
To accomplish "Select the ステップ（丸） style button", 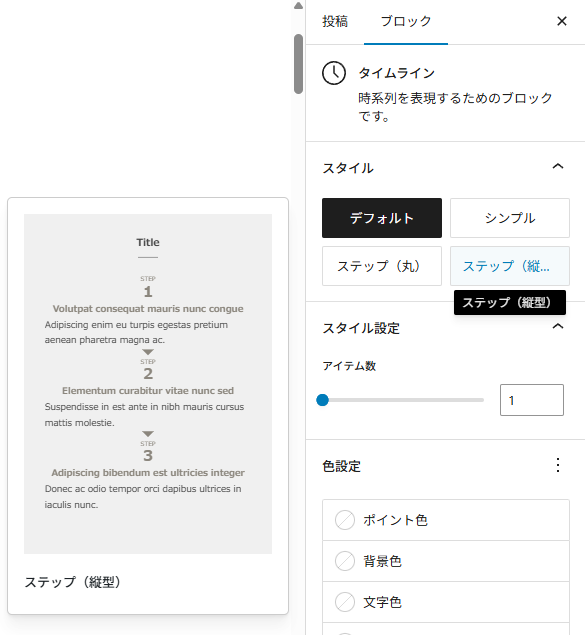I will click(x=382, y=266).
